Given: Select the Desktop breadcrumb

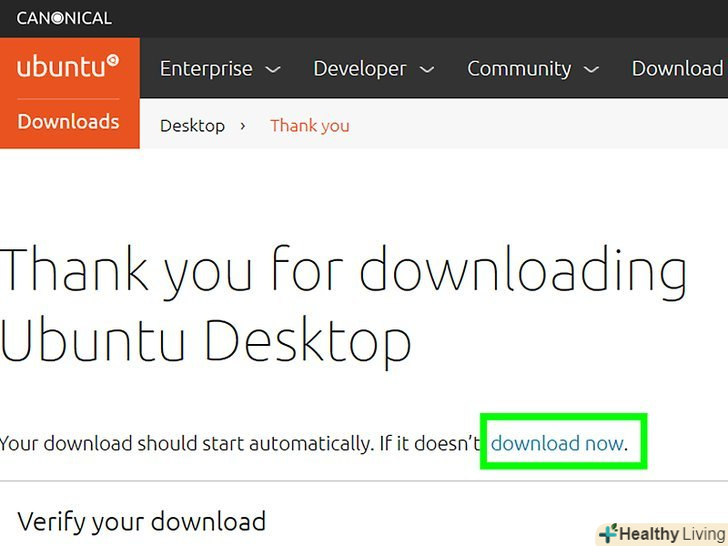Looking at the screenshot, I should (x=192, y=126).
